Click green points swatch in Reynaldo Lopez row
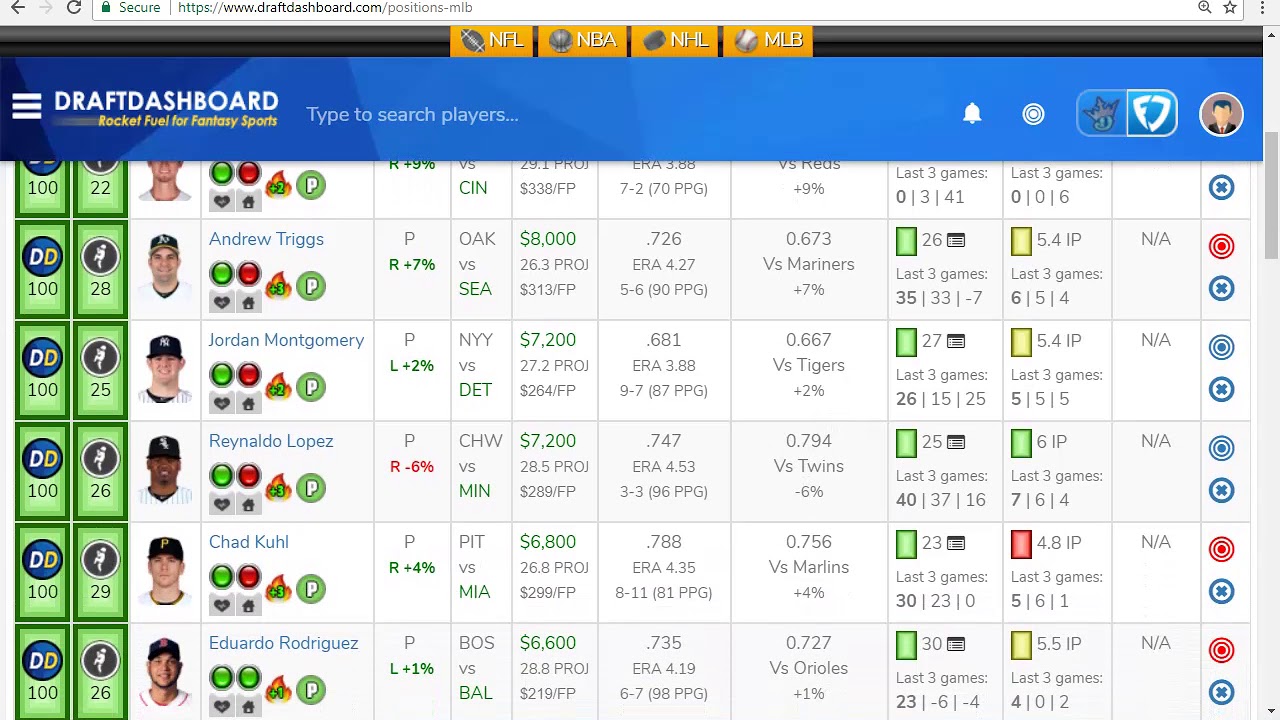1280x720 pixels. [x=906, y=443]
